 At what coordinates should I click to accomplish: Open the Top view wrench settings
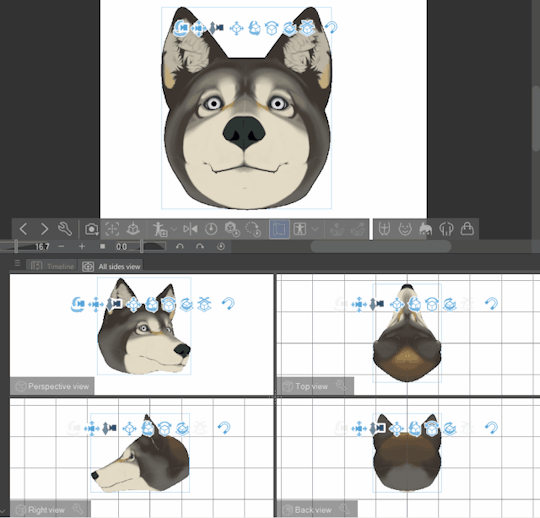point(341,386)
